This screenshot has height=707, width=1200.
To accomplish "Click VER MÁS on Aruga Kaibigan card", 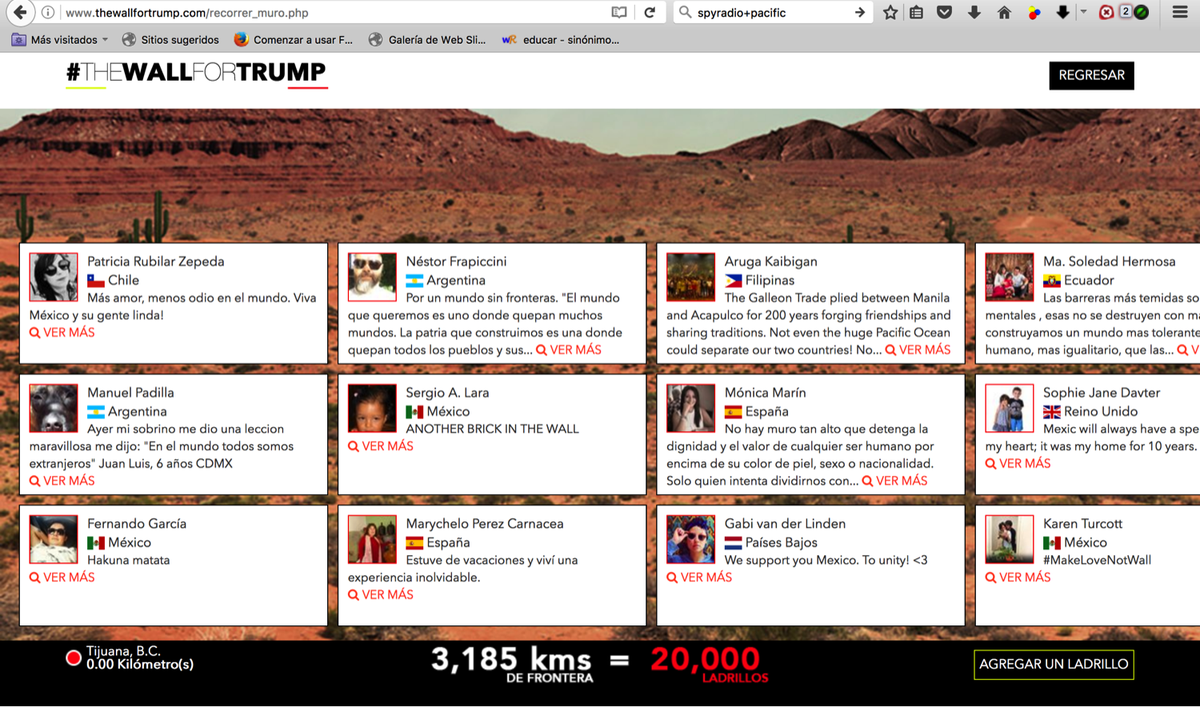I will (918, 350).
